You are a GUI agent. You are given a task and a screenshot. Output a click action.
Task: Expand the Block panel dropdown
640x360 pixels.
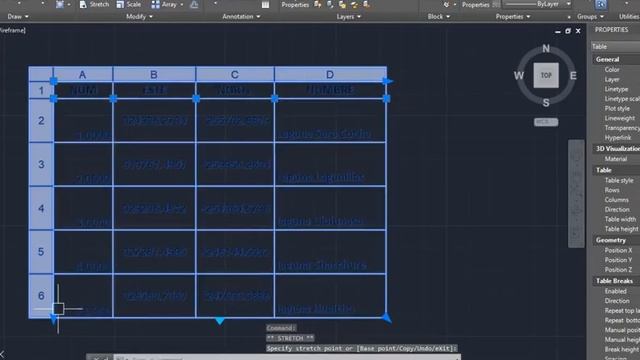tap(439, 17)
